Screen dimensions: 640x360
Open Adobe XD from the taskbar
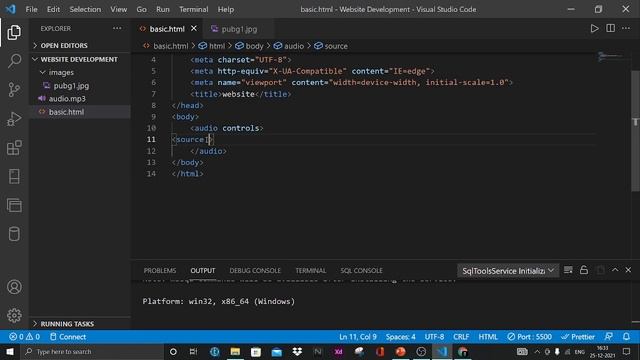tap(338, 351)
